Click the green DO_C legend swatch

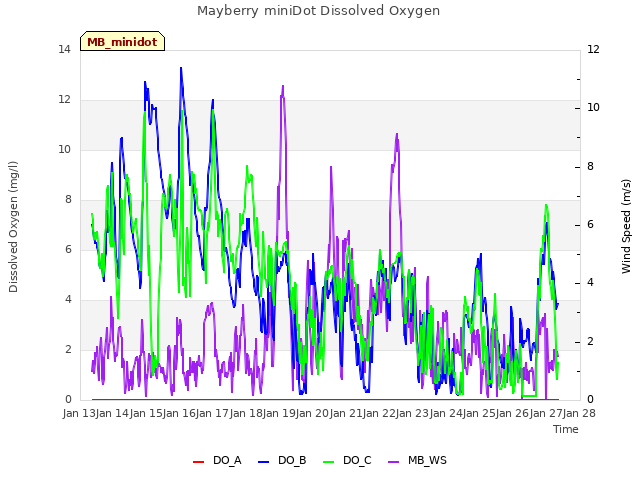click(x=329, y=462)
